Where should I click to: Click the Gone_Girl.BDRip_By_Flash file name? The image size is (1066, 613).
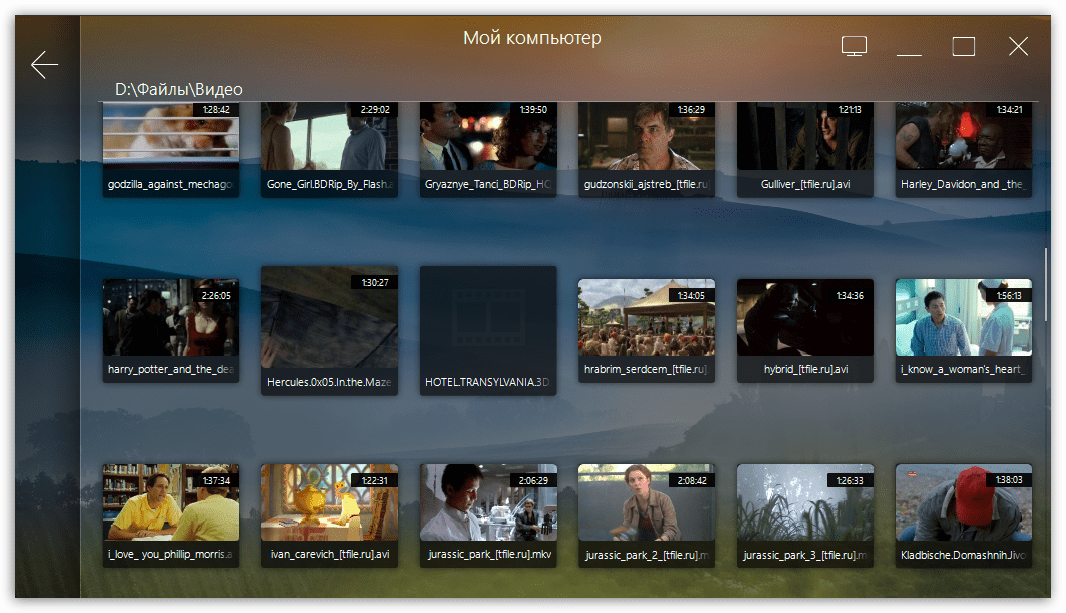(x=329, y=184)
